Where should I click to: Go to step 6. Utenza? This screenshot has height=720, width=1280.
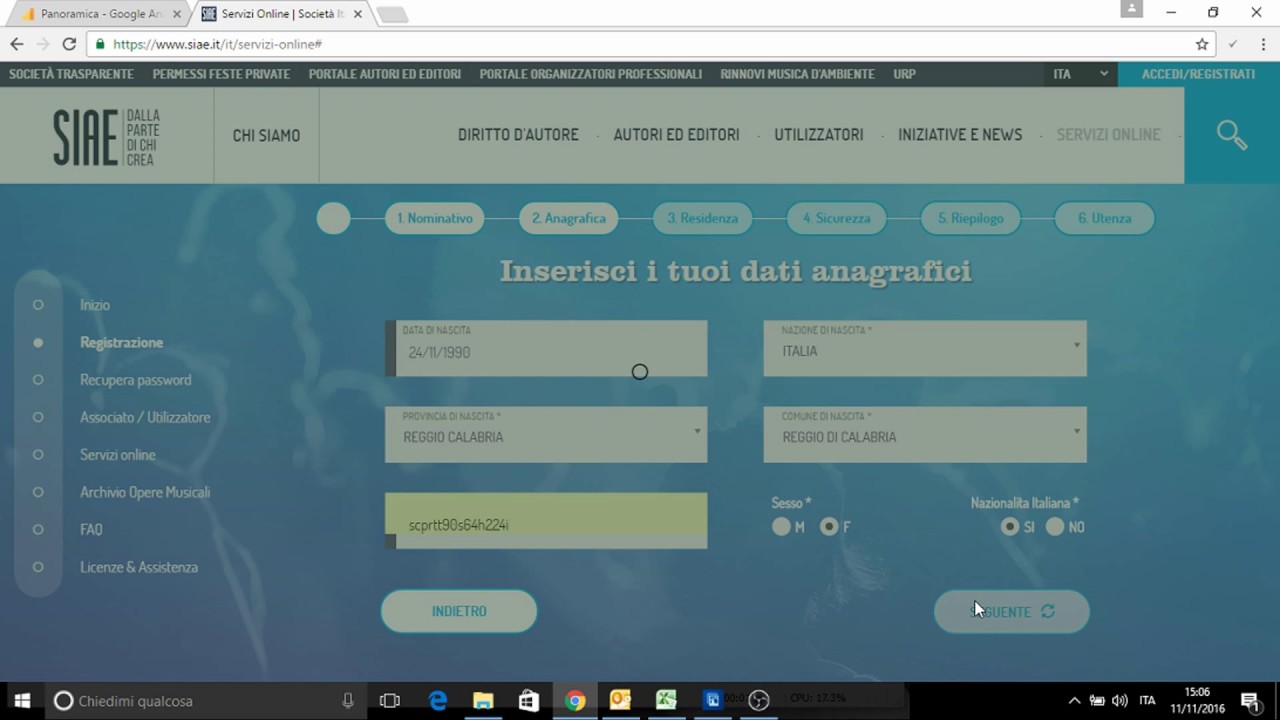click(x=1105, y=218)
